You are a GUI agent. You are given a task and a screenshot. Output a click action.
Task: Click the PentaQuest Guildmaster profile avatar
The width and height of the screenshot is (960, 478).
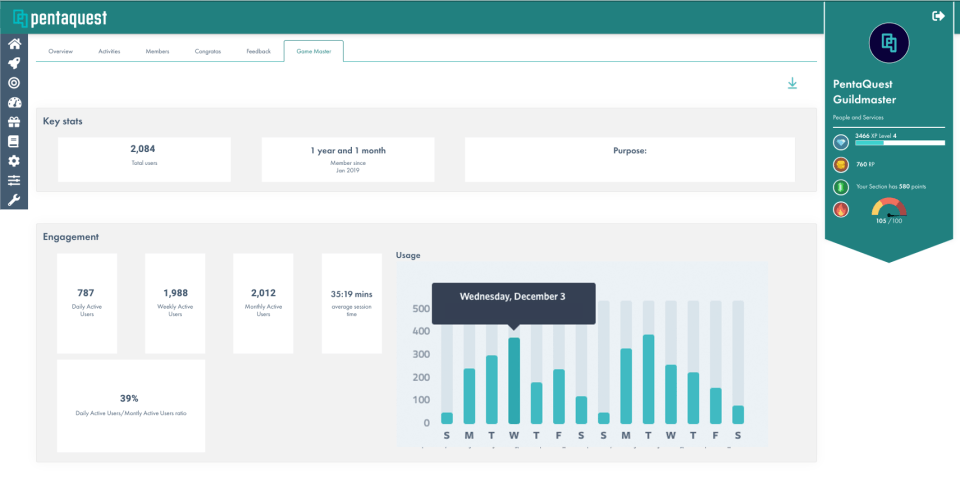(x=889, y=43)
